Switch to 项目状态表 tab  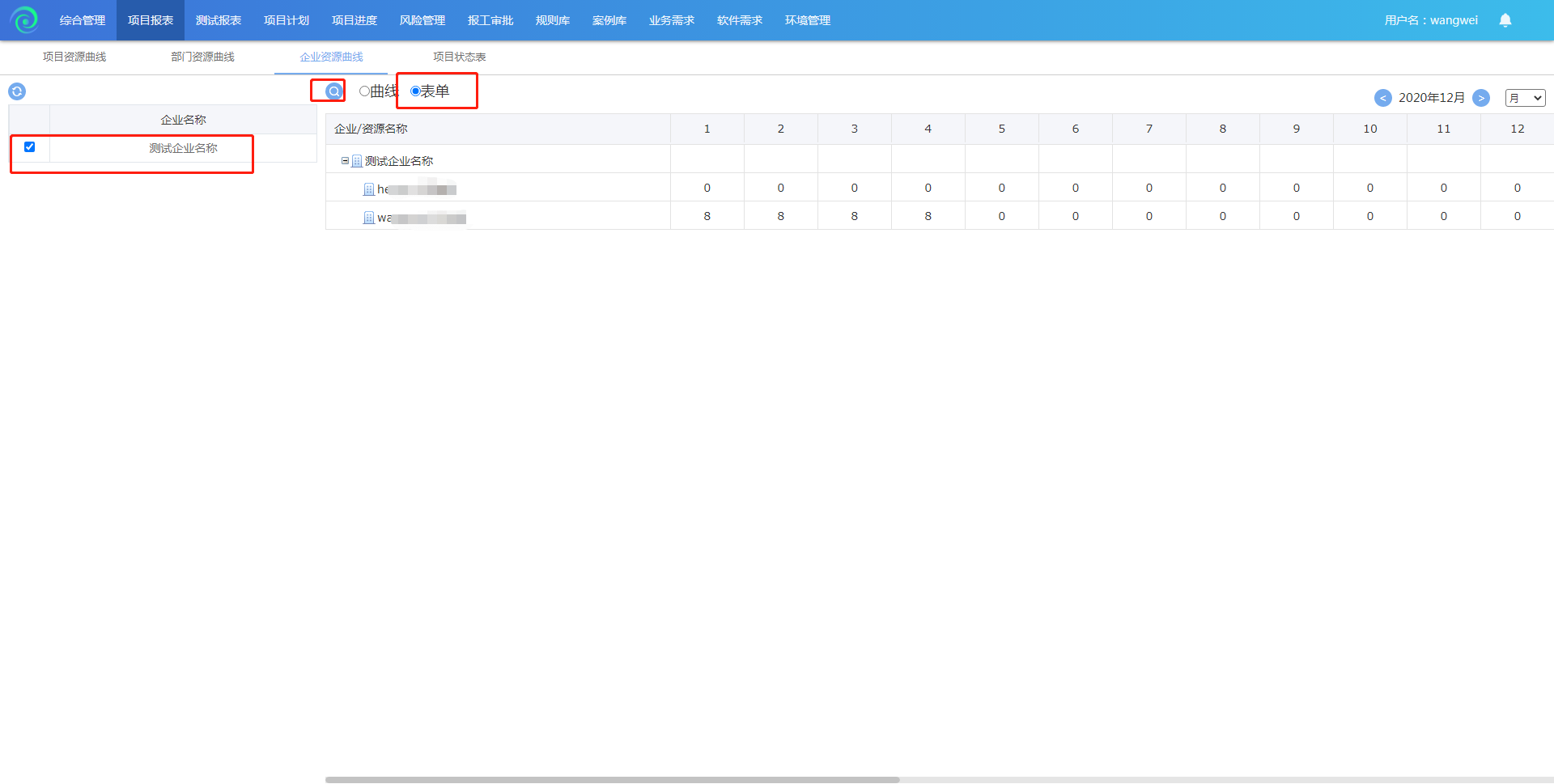pyautogui.click(x=459, y=57)
